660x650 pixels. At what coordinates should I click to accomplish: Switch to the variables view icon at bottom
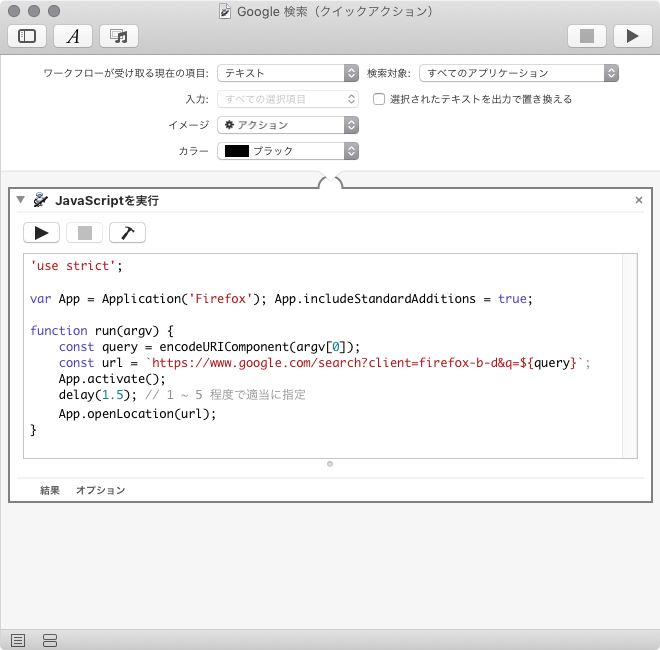(50, 640)
